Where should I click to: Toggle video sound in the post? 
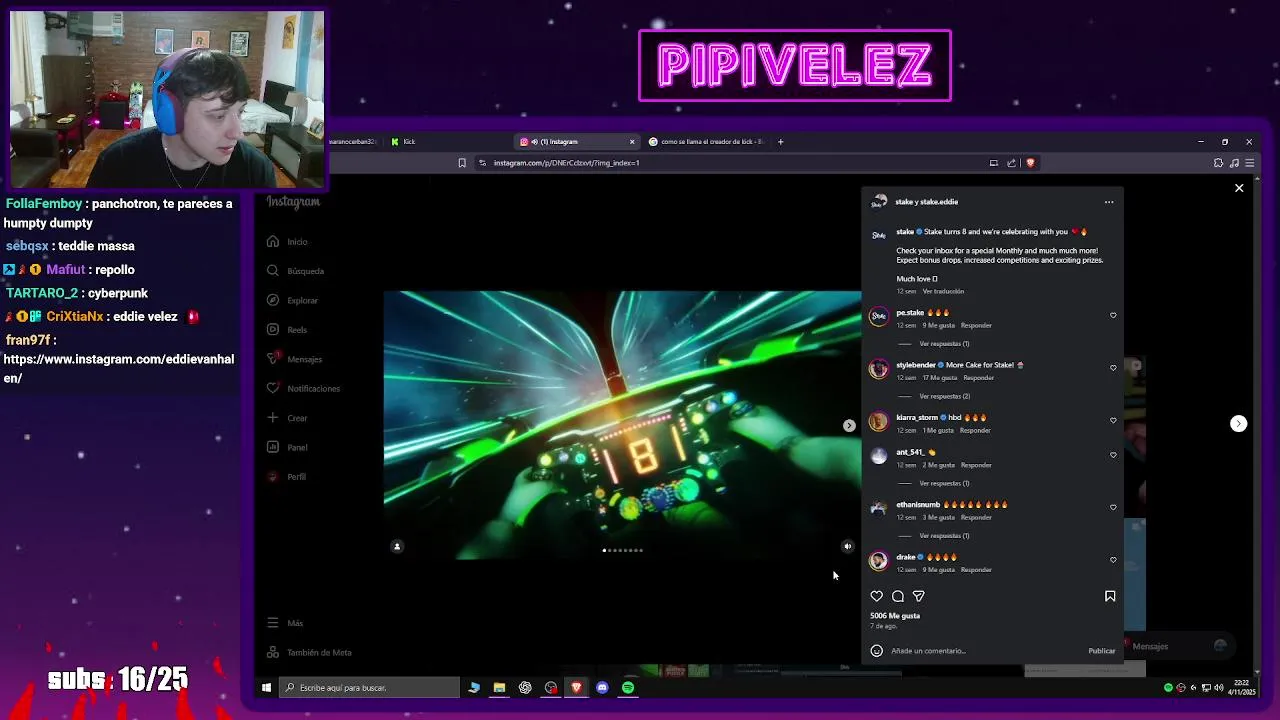coord(848,546)
